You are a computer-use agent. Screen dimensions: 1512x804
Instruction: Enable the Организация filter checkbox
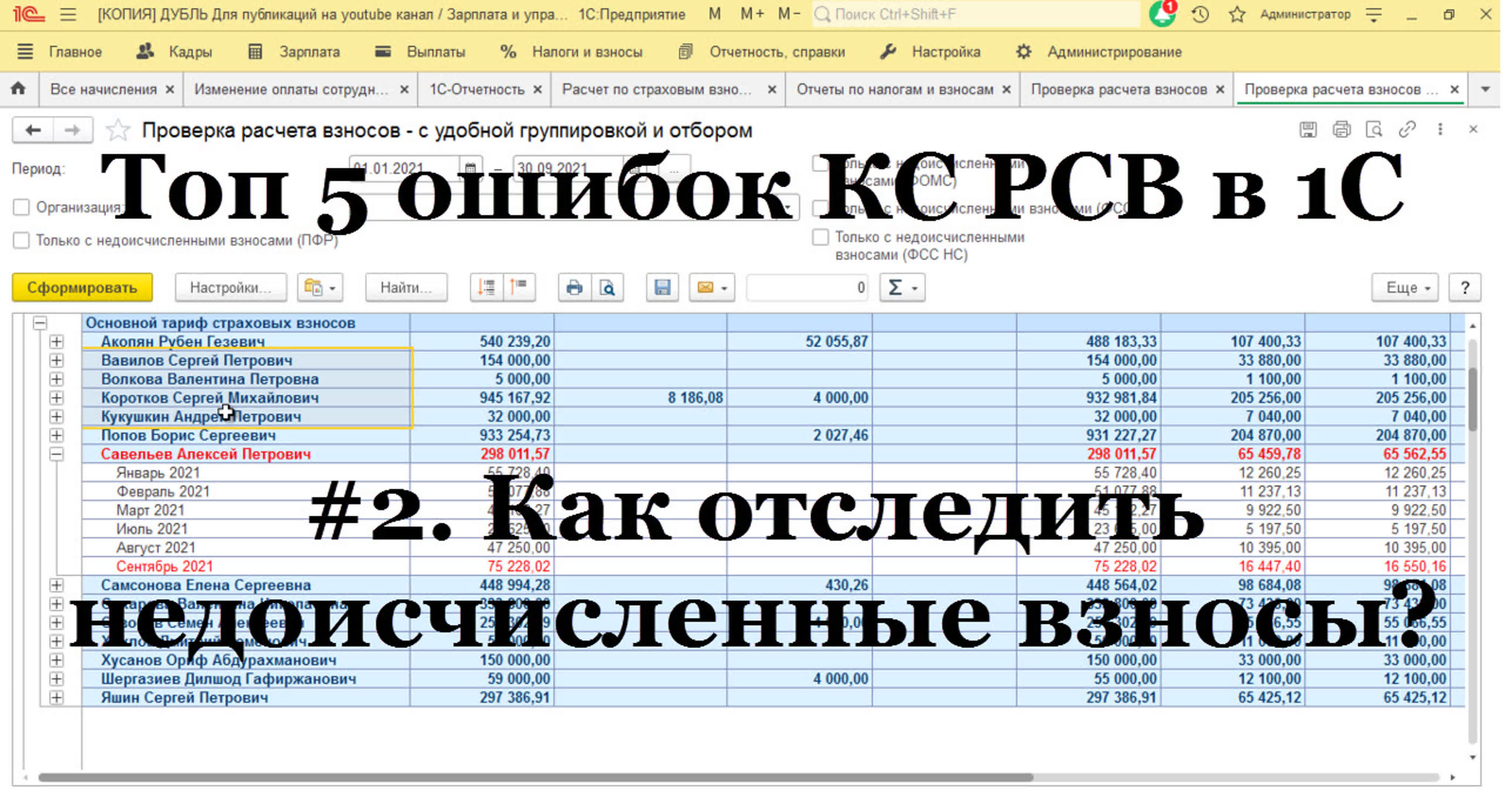[x=21, y=207]
